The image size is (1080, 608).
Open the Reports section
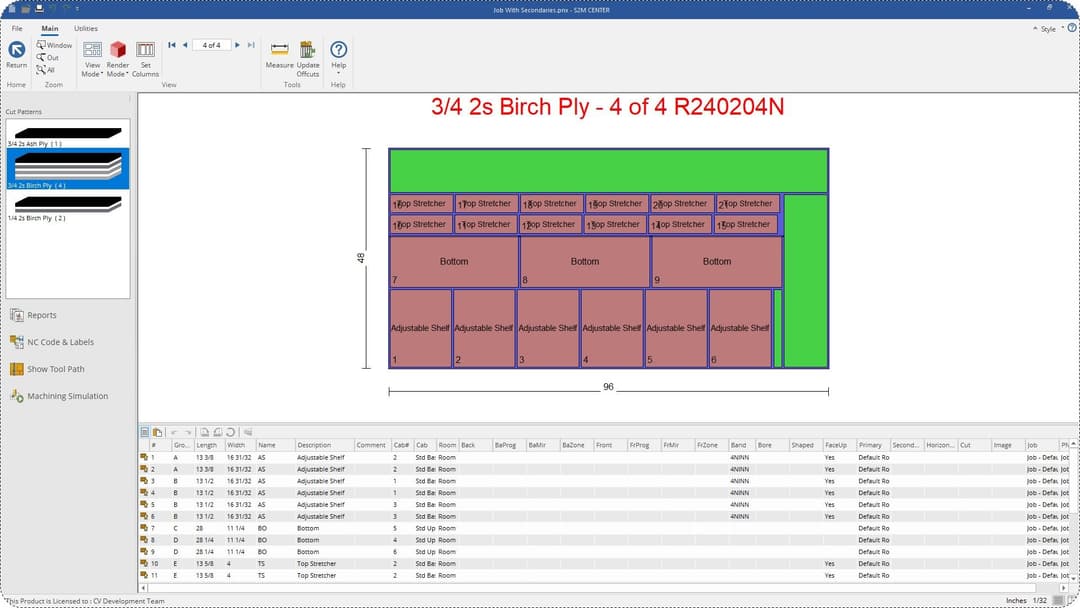(41, 315)
